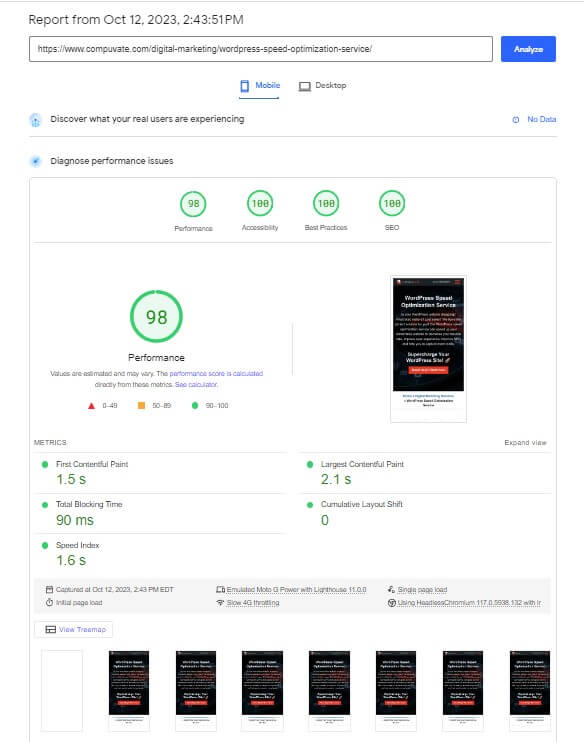584x742 pixels.
Task: Click the red triangle 0-49 legend icon
Action: click(x=91, y=406)
